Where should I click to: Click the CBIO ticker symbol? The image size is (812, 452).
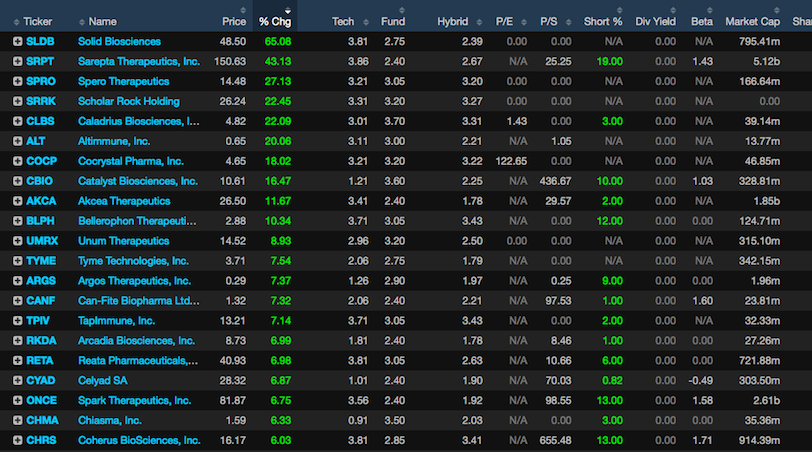click(x=39, y=181)
